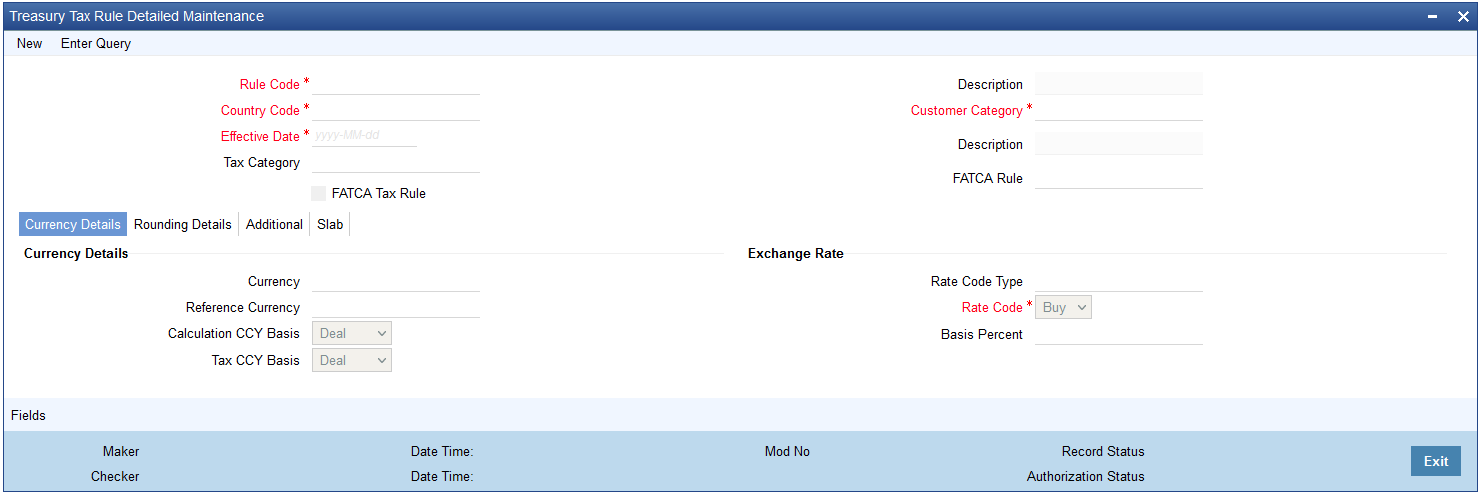Click the Authorization Status label
This screenshot has height=493, width=1480.
[1086, 476]
